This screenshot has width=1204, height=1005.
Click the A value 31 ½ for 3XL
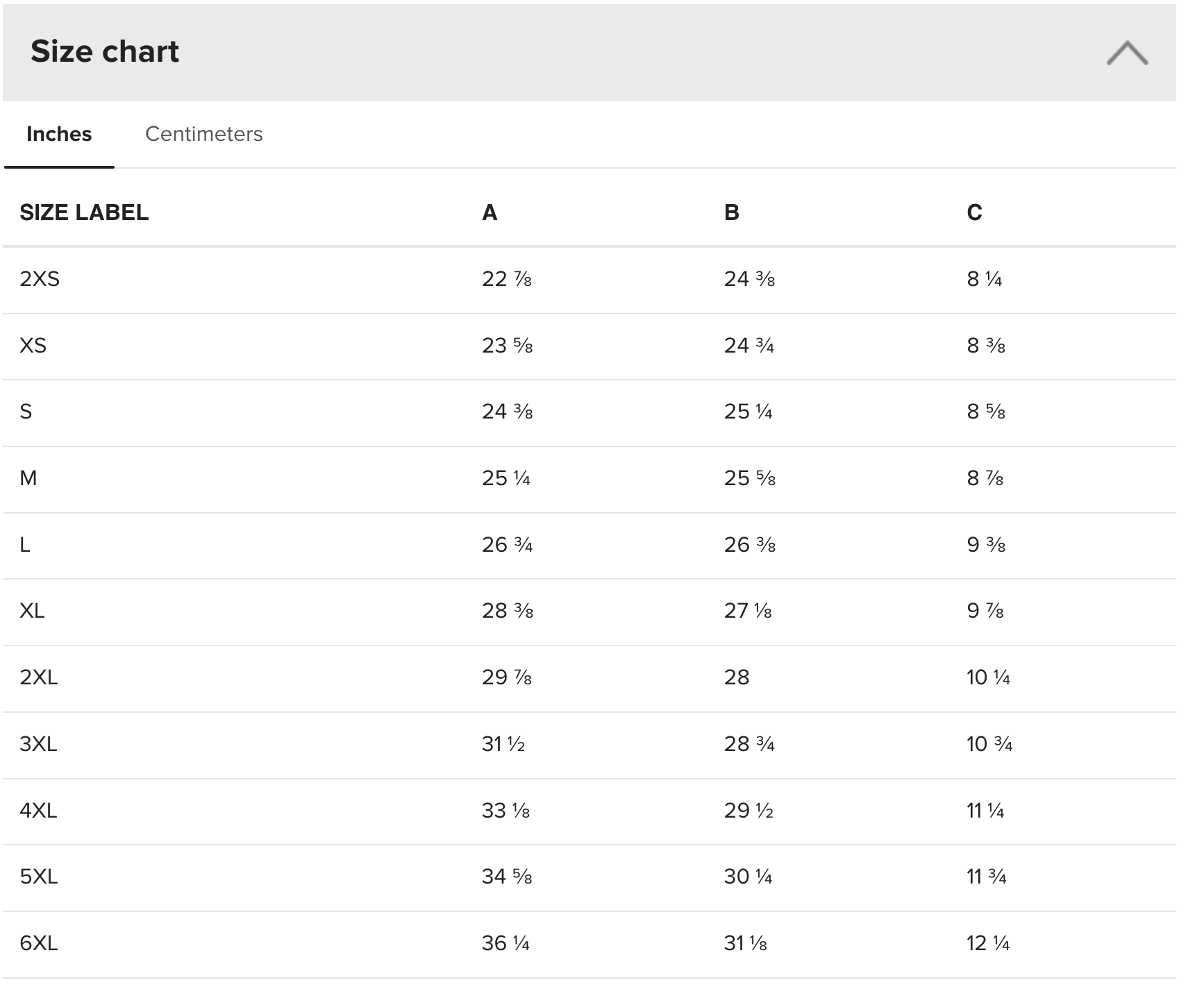tap(503, 744)
